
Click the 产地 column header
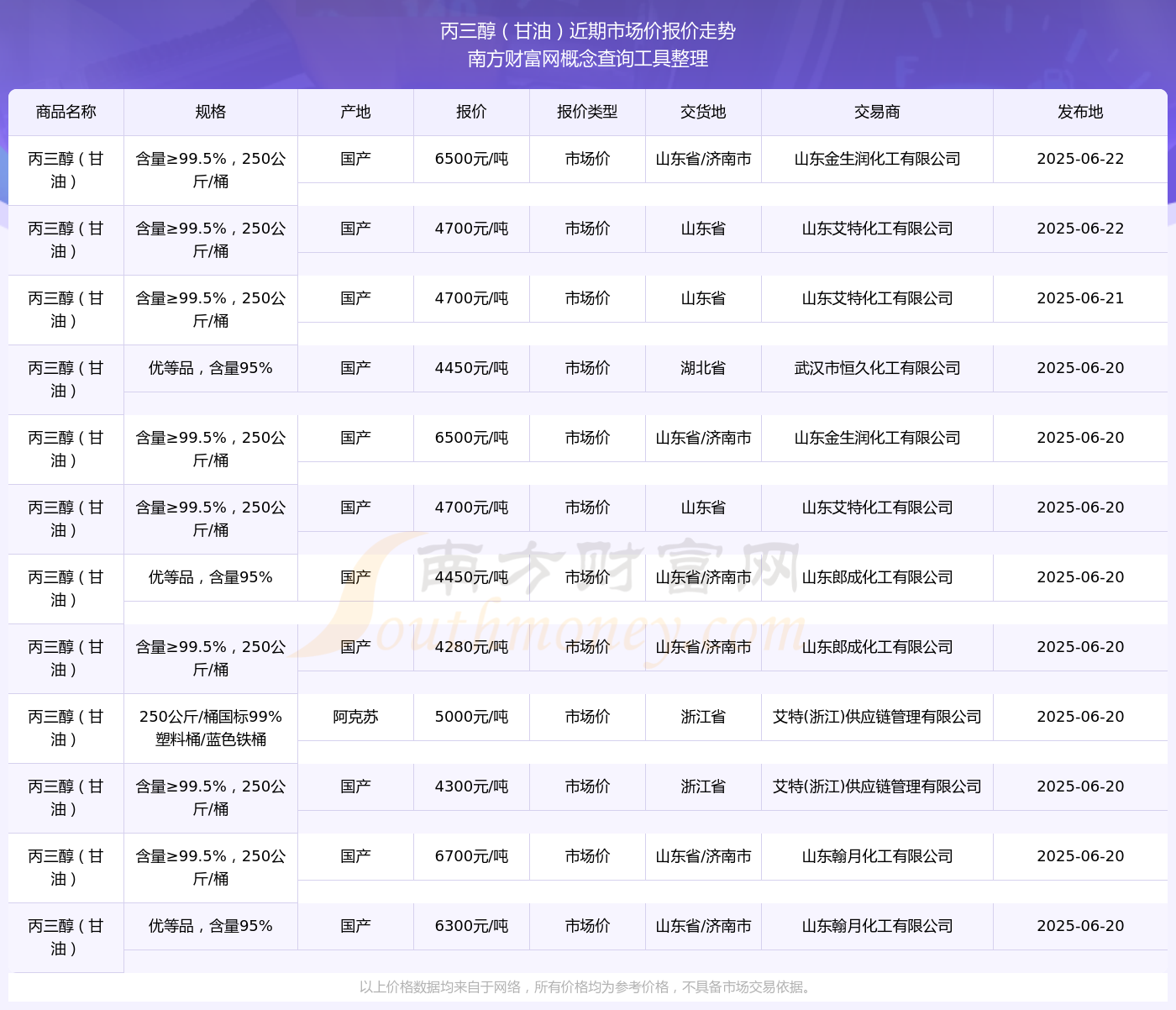[x=355, y=112]
